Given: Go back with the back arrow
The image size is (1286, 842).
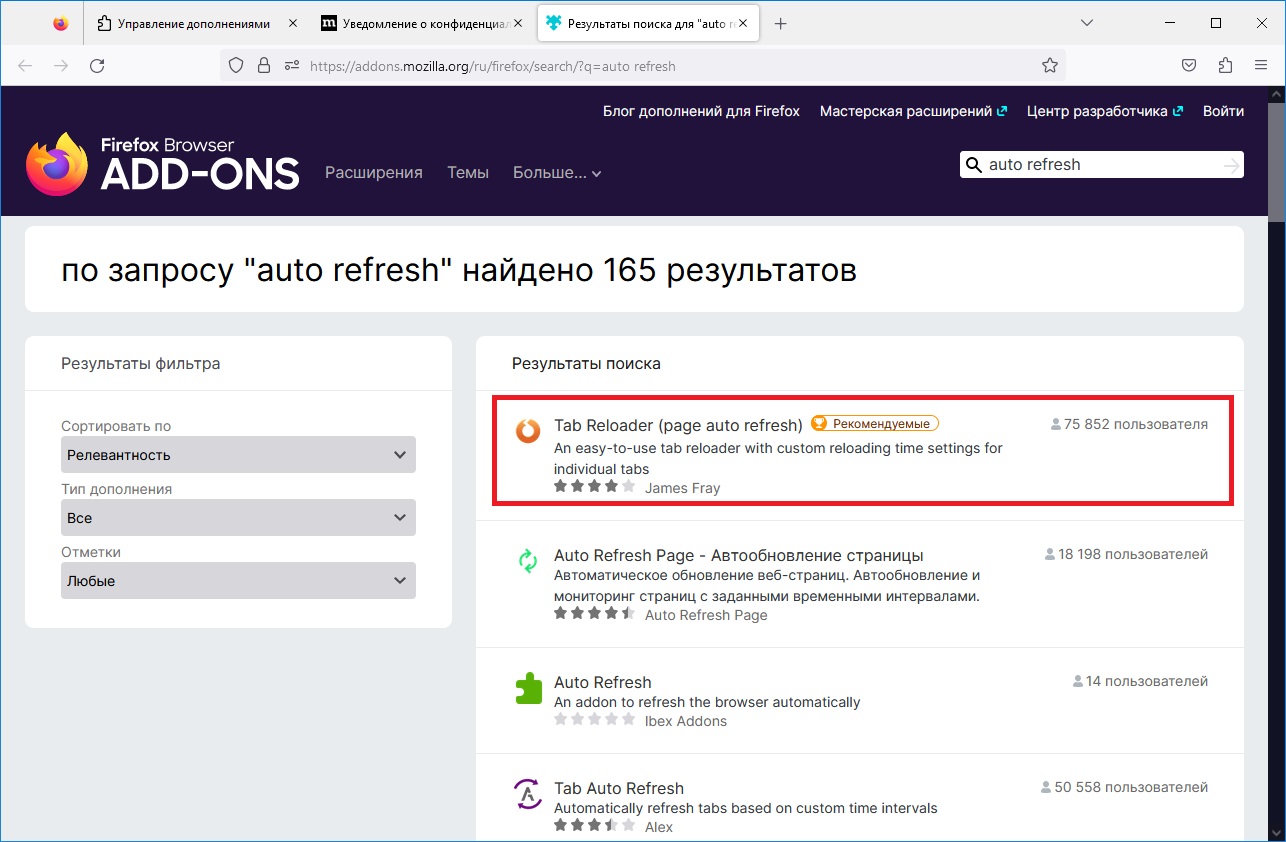Looking at the screenshot, I should [25, 66].
